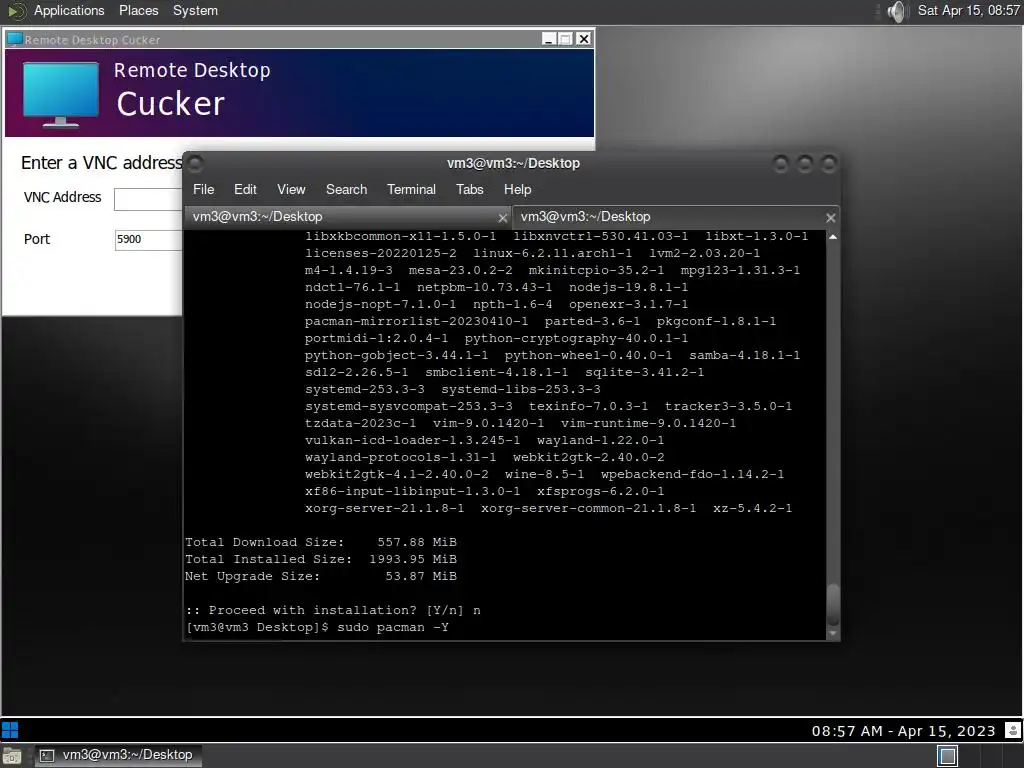Viewport: 1024px width, 768px height.
Task: Click the workspace switcher square in bottom panel
Action: (947, 756)
